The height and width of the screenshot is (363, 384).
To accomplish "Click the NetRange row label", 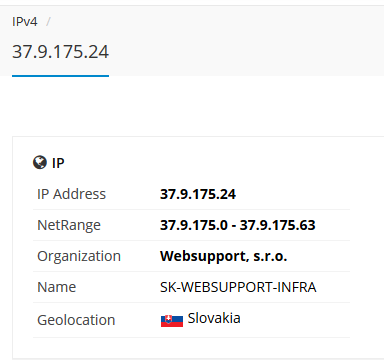I will click(x=69, y=225).
